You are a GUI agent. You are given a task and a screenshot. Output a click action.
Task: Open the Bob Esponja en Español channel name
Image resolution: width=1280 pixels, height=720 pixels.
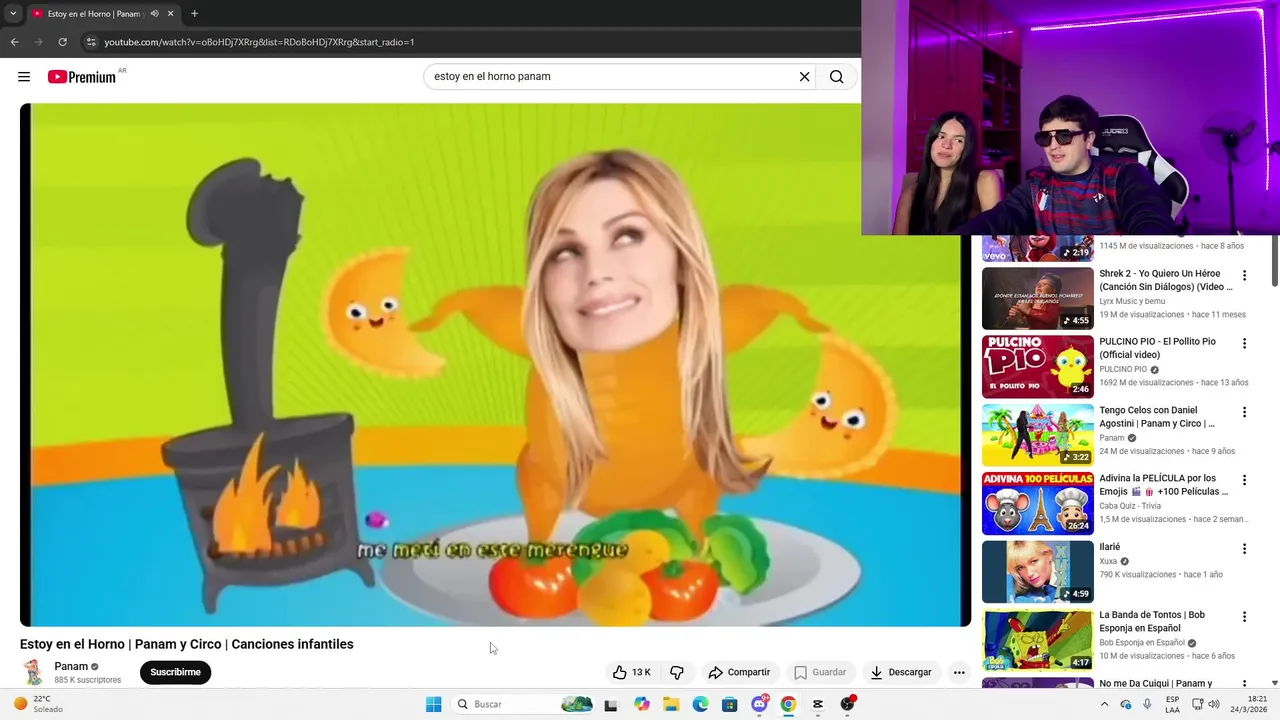(1142, 643)
